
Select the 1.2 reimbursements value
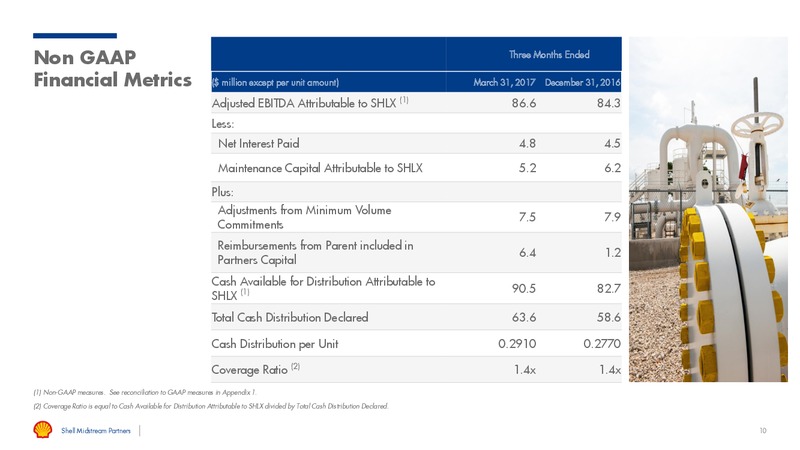click(x=613, y=253)
